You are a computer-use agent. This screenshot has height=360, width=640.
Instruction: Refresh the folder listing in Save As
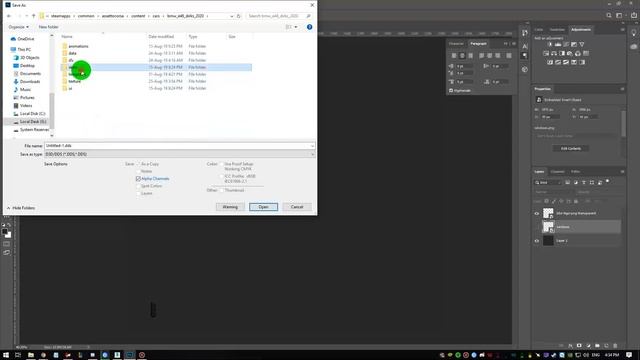click(239, 16)
